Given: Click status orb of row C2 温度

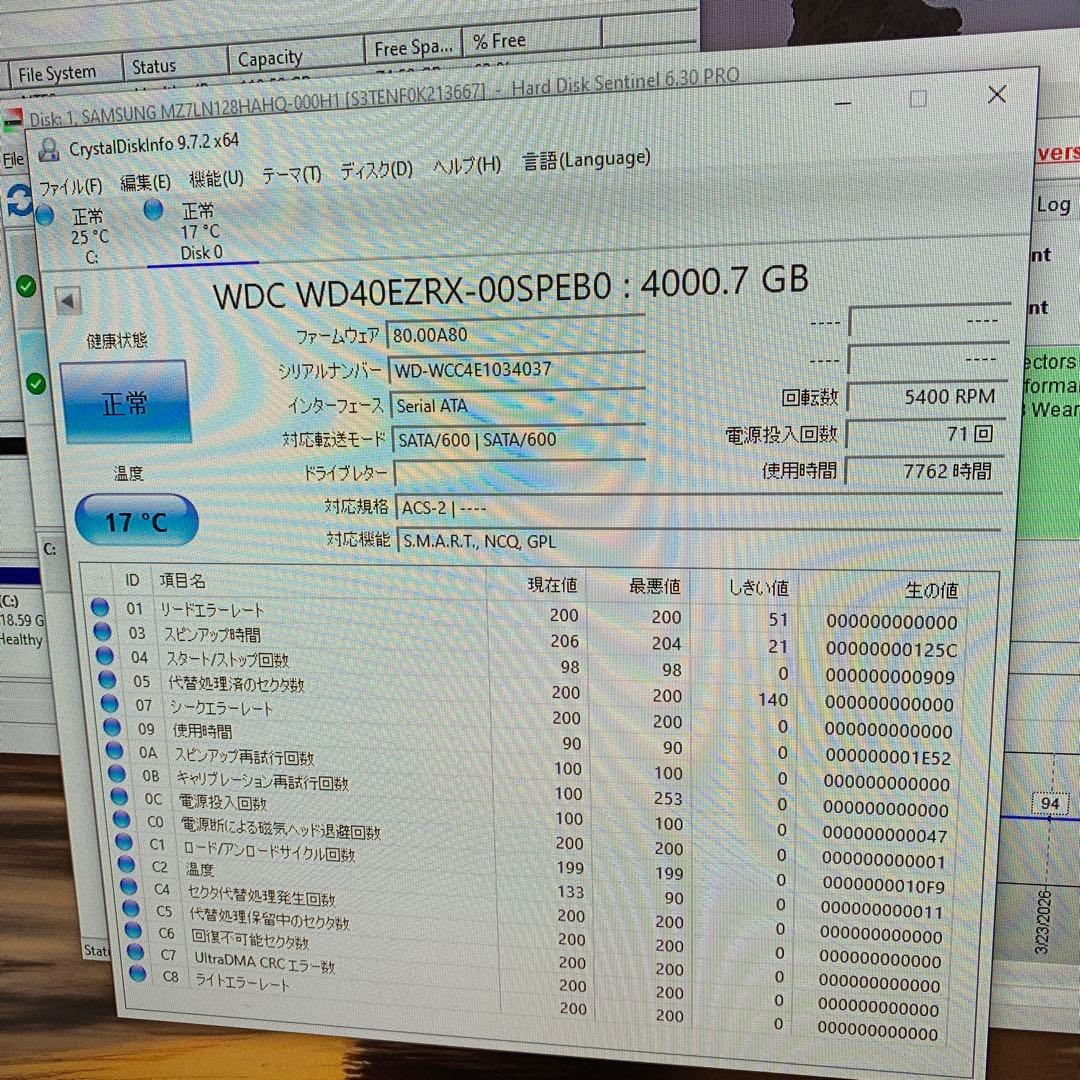Looking at the screenshot, I should coord(126,863).
